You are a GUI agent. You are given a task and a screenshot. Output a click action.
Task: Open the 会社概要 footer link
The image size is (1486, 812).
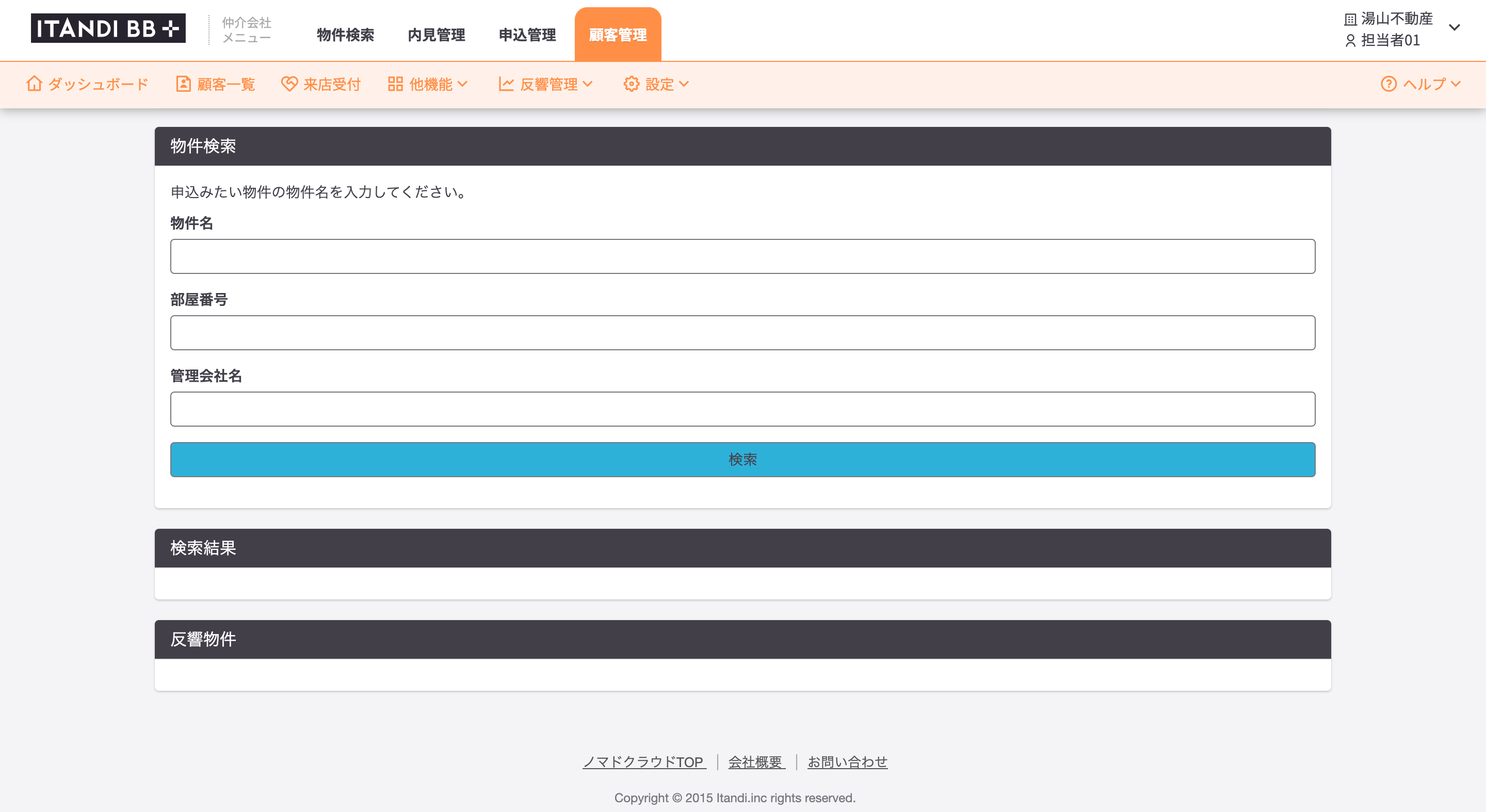point(756,762)
